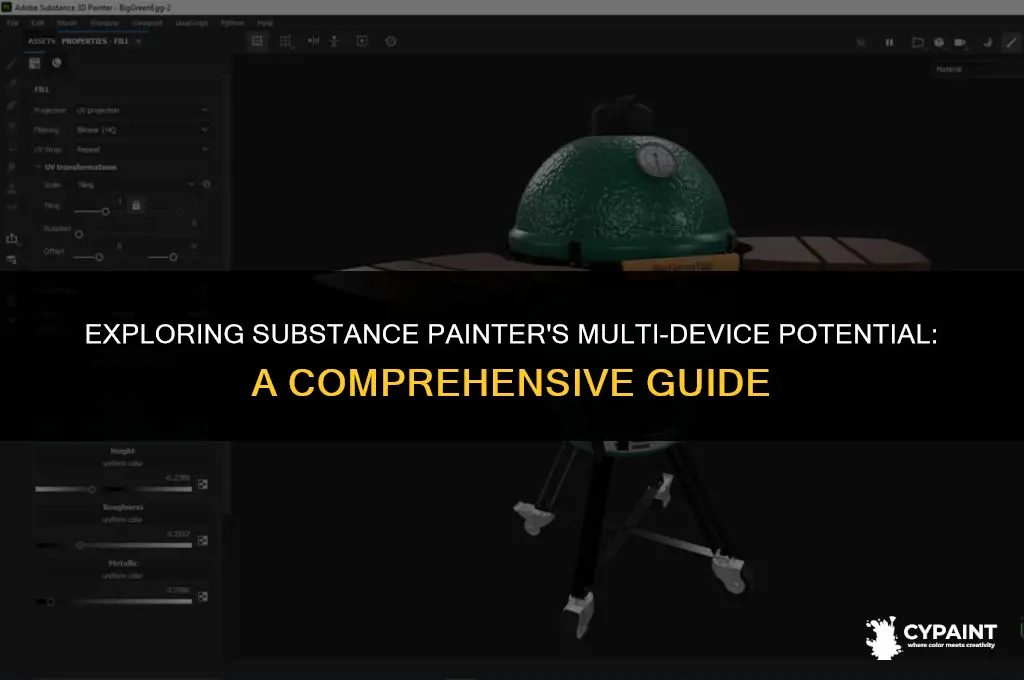Viewport: 1024px width, 680px height.
Task: Click the bottom stack icon in left toolbar
Action: click(12, 260)
